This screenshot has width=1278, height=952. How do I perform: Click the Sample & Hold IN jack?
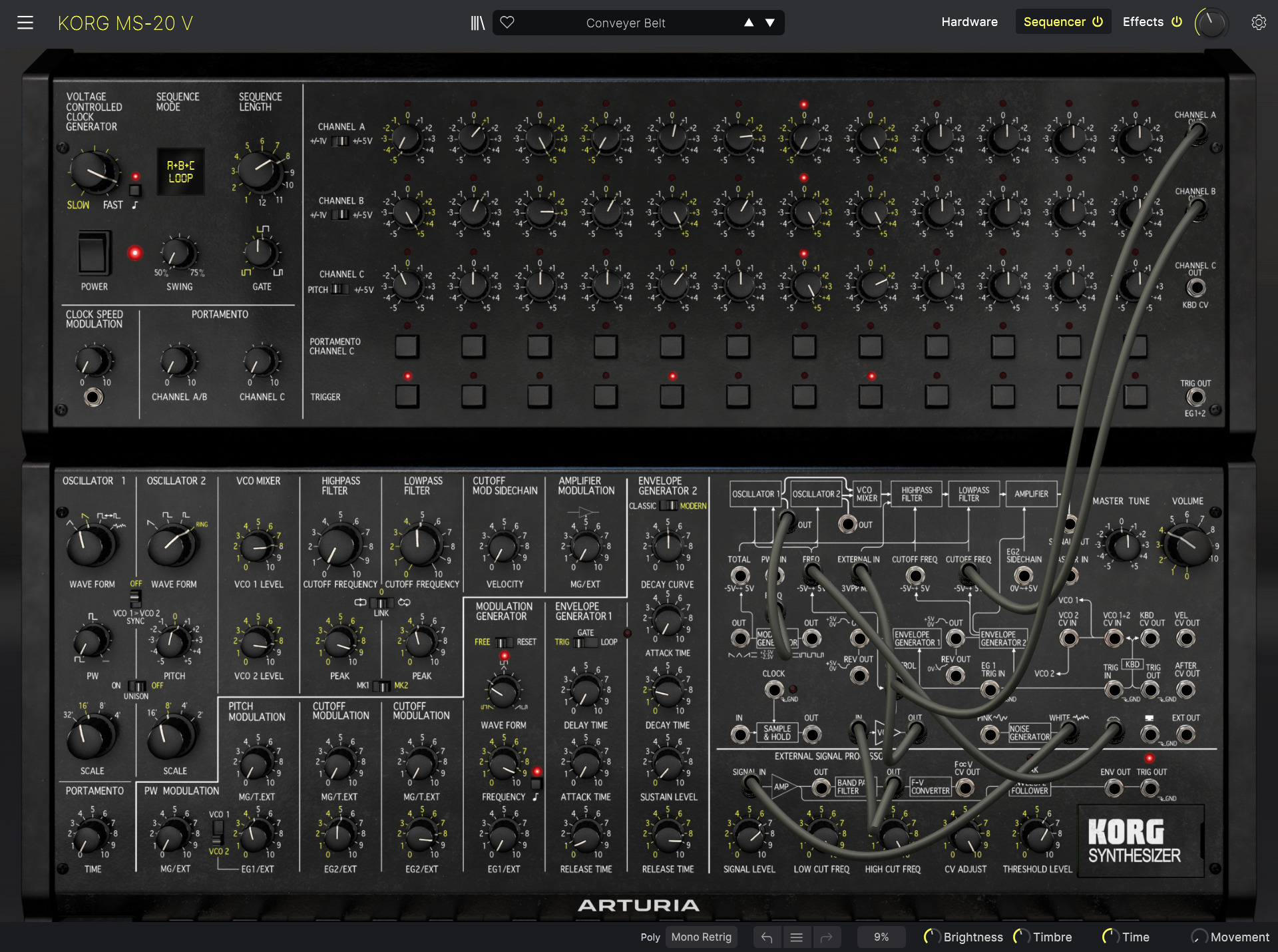(x=740, y=735)
